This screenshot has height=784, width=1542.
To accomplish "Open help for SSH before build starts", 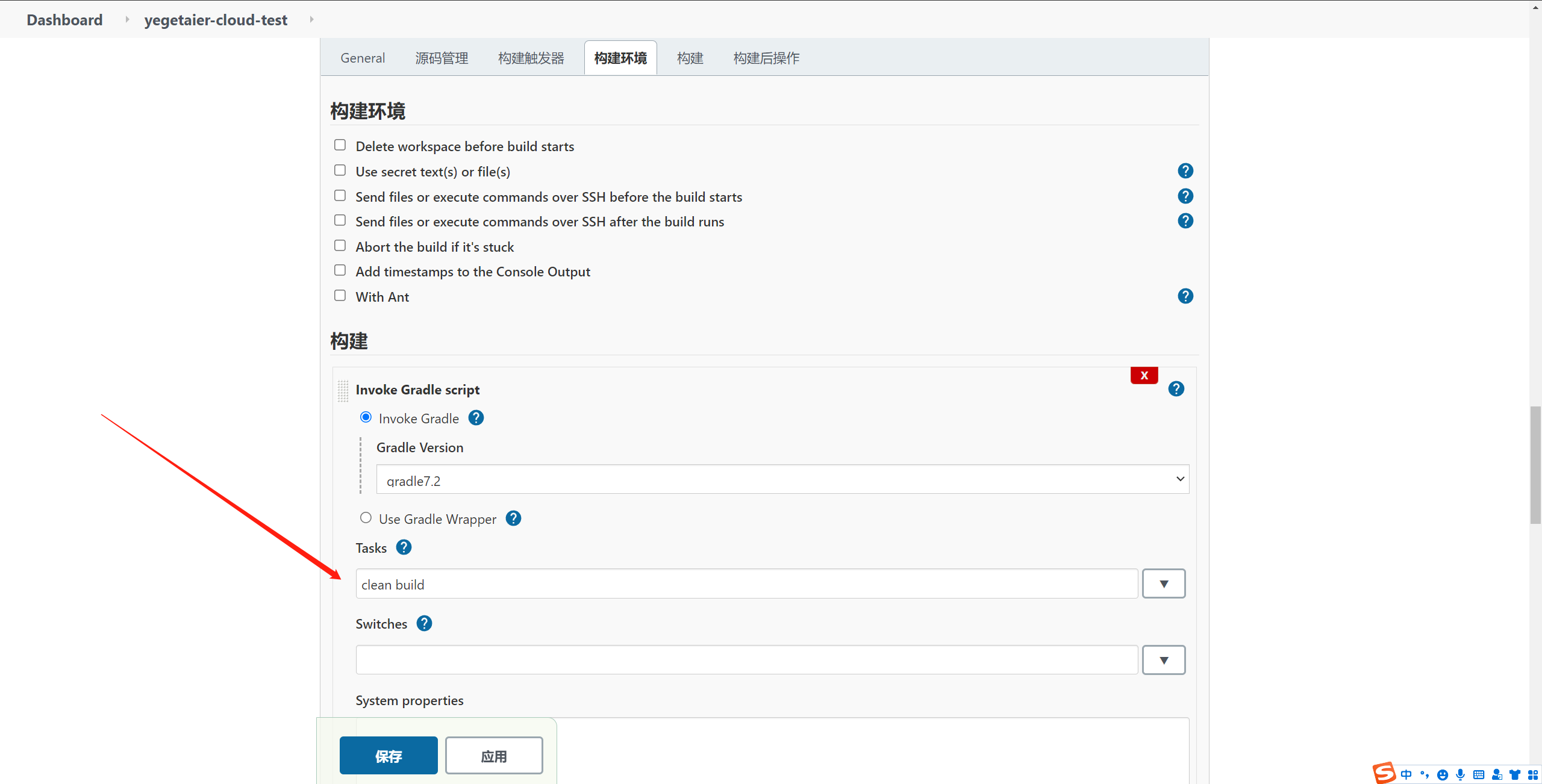I will (x=1185, y=196).
